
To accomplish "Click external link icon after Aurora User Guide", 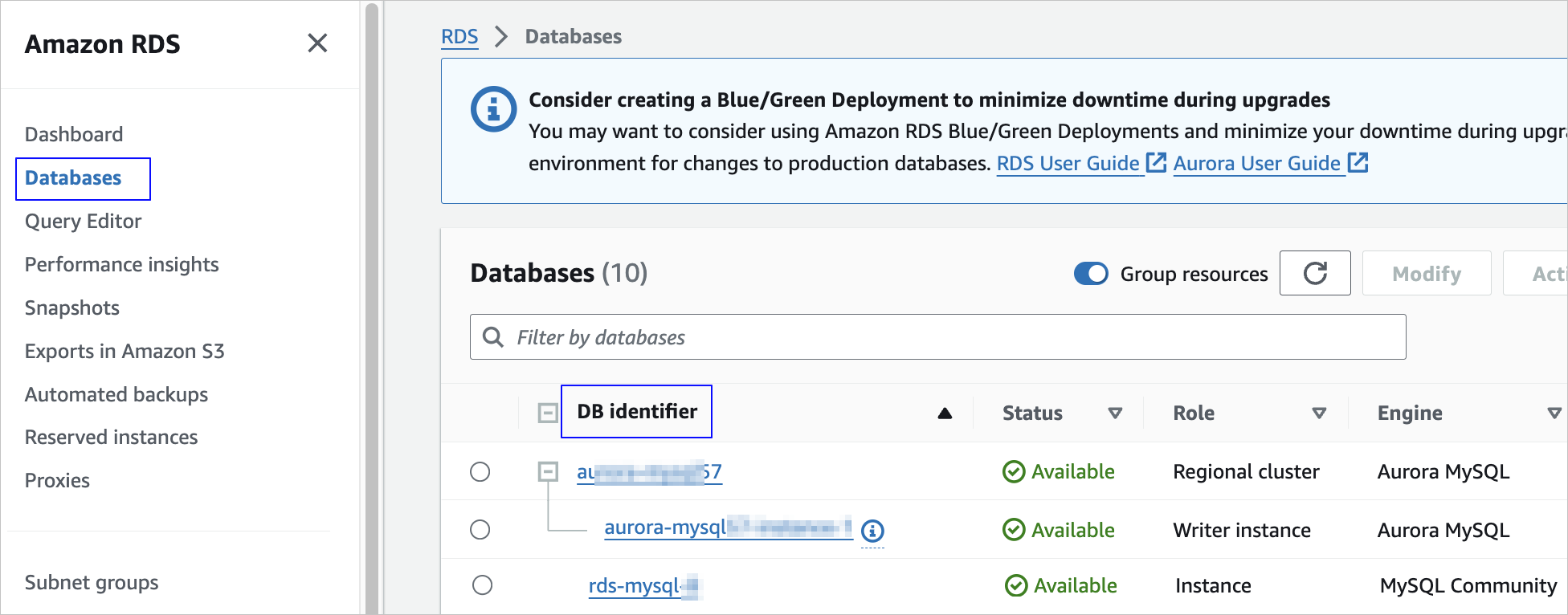I will click(1358, 163).
